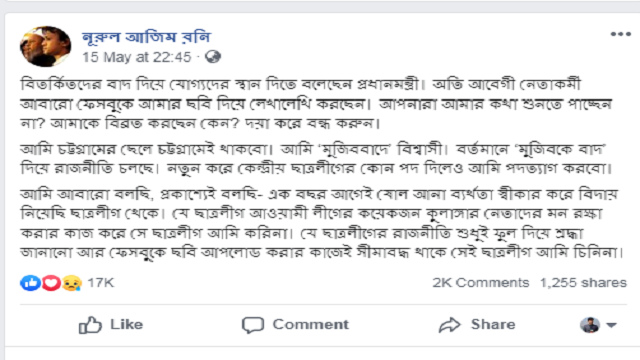Image resolution: width=640 pixels, height=360 pixels.
Task: Click the Comment button label
Action: [311, 324]
